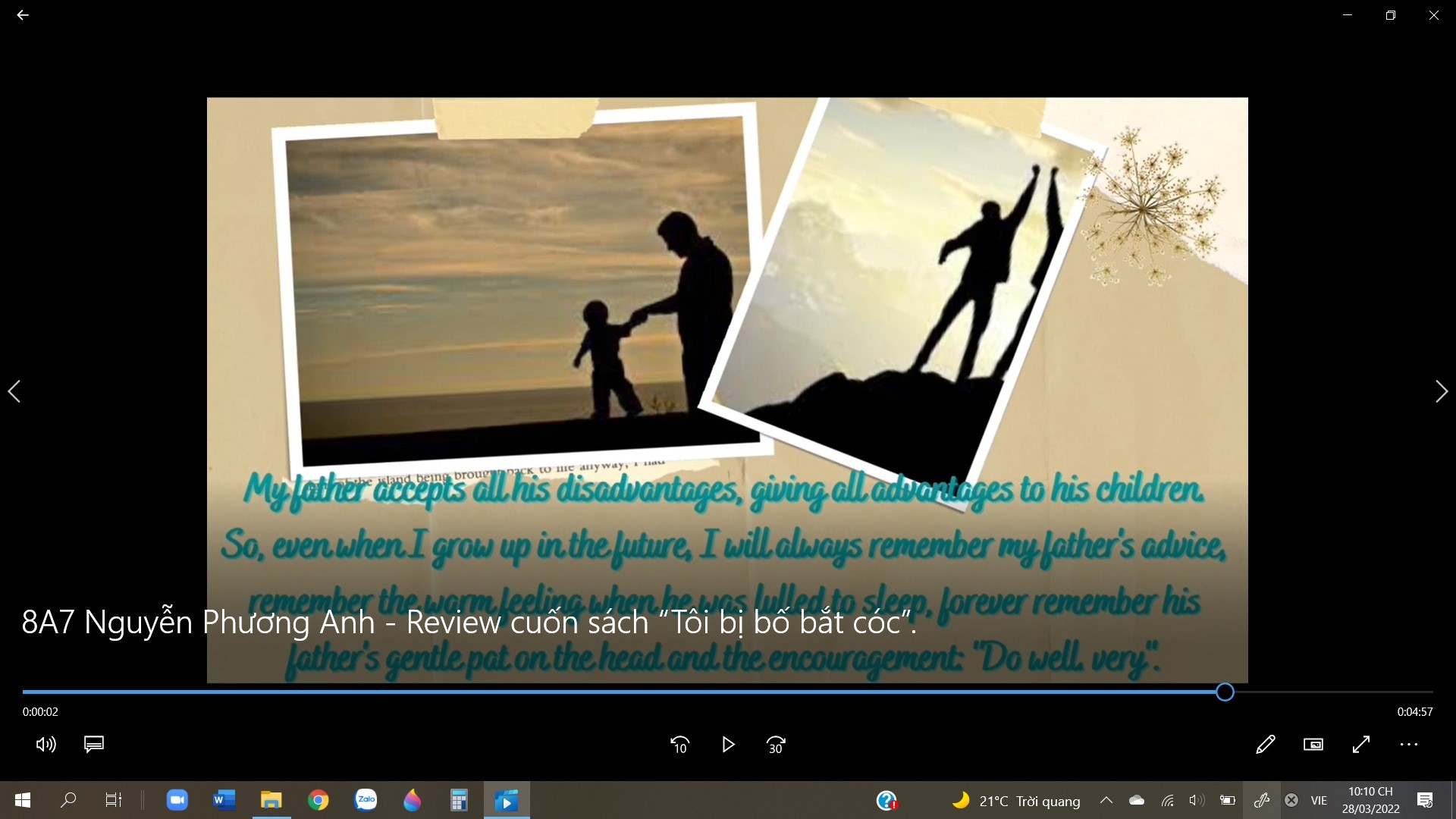Click the video frame to toggle playback
The height and width of the screenshot is (819, 1456).
click(727, 390)
